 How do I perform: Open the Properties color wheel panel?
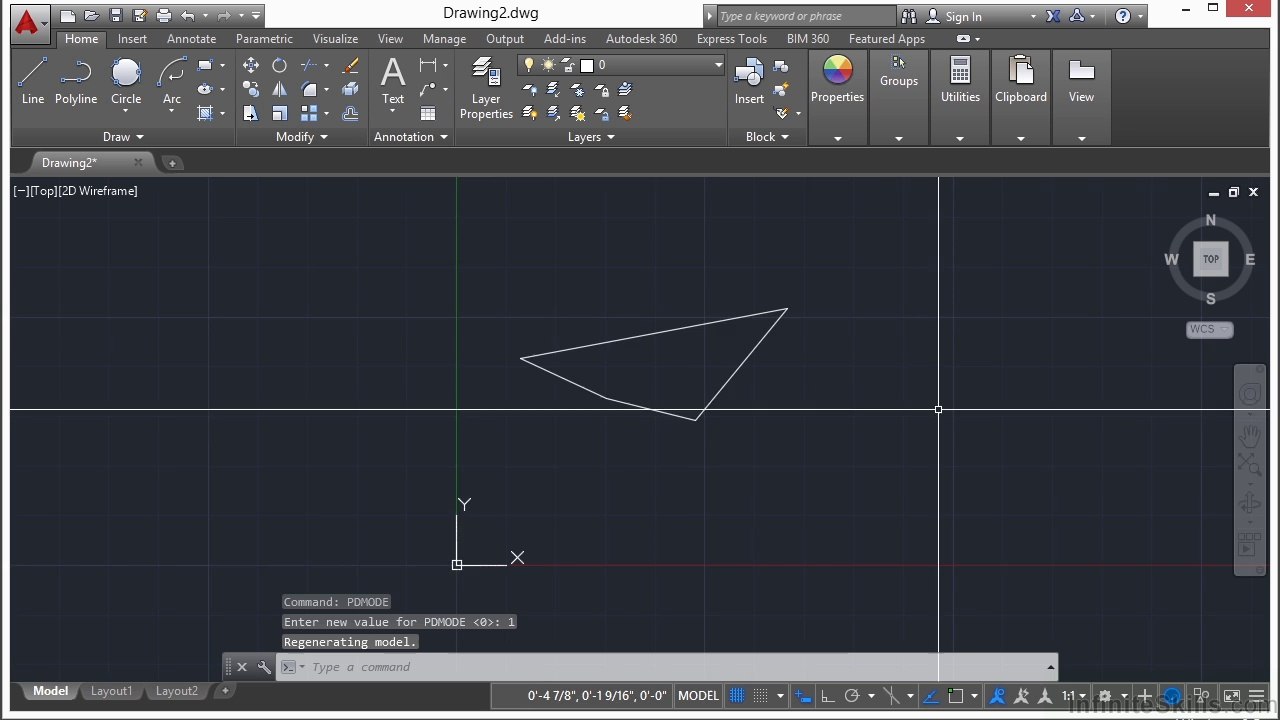(837, 97)
